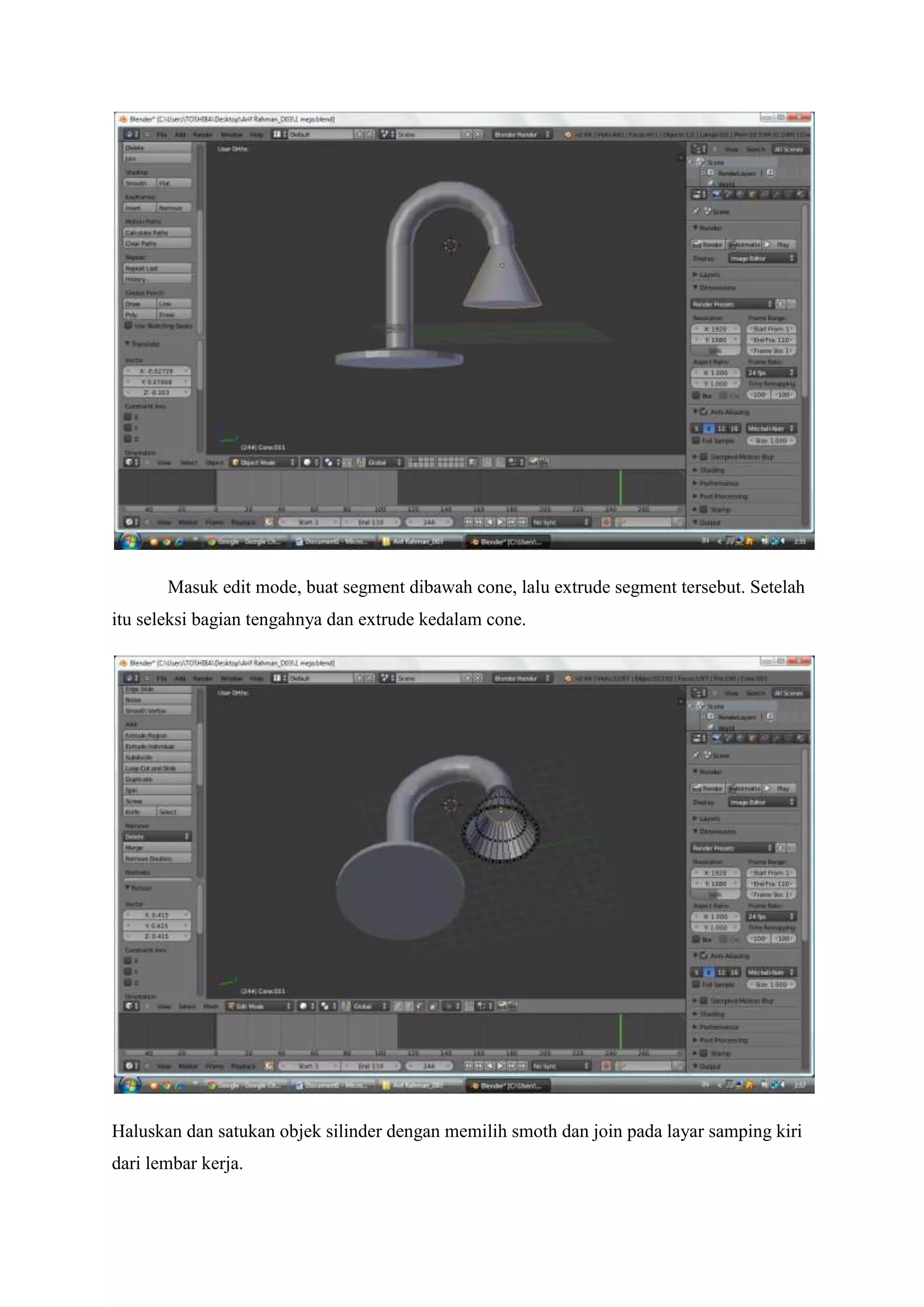Image resolution: width=924 pixels, height=1307 pixels.
Task: Open Mesh menu in Edit Mode viewport header
Action: tap(211, 1006)
